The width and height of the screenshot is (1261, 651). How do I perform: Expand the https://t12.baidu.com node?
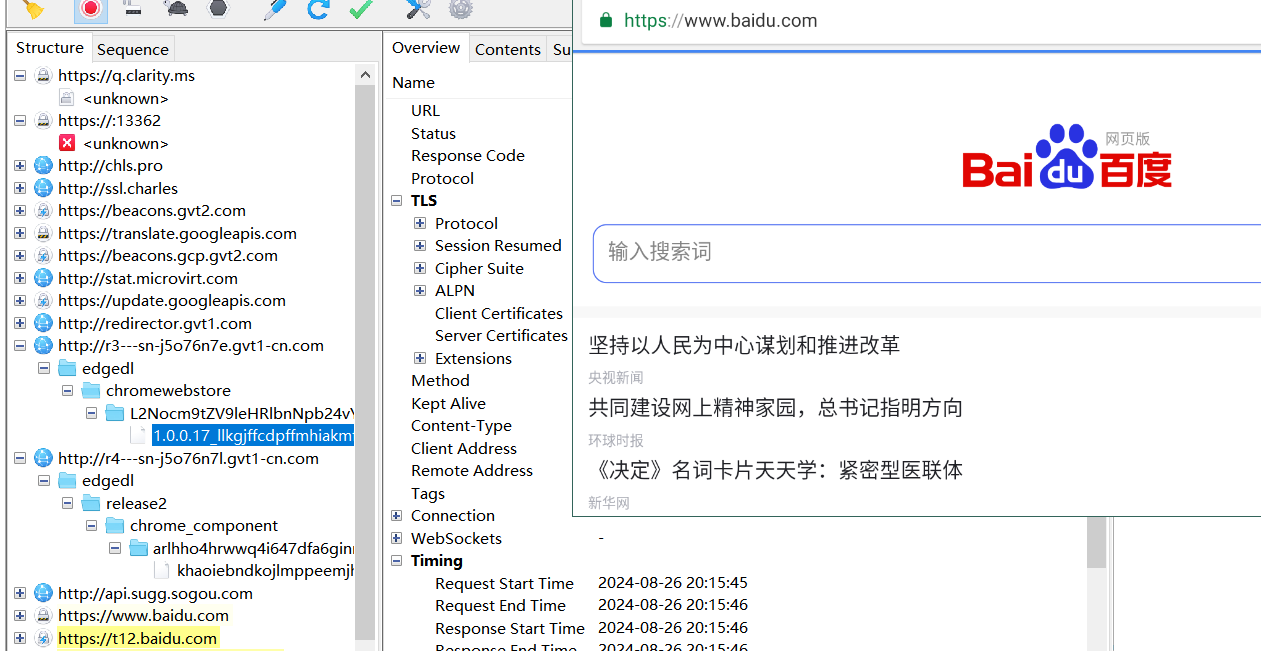point(20,638)
